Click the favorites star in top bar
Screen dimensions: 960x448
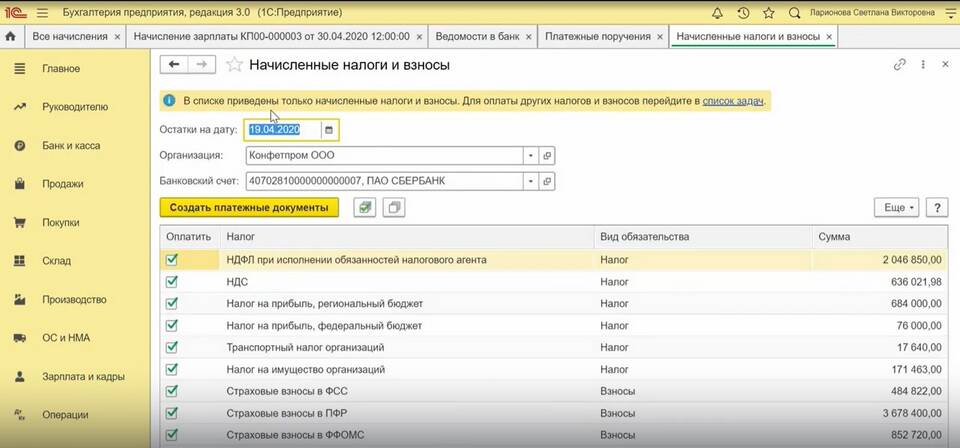click(x=768, y=13)
